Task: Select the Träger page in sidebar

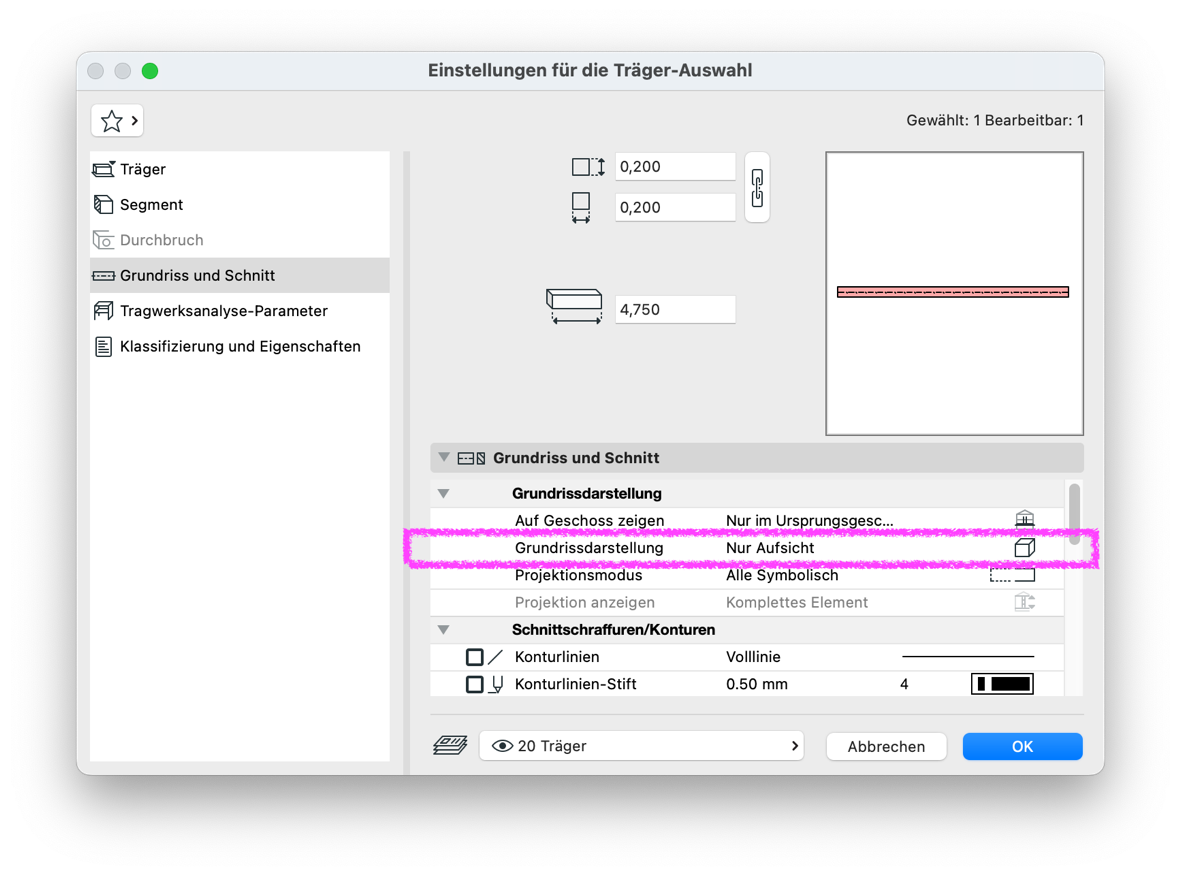Action: pos(240,169)
